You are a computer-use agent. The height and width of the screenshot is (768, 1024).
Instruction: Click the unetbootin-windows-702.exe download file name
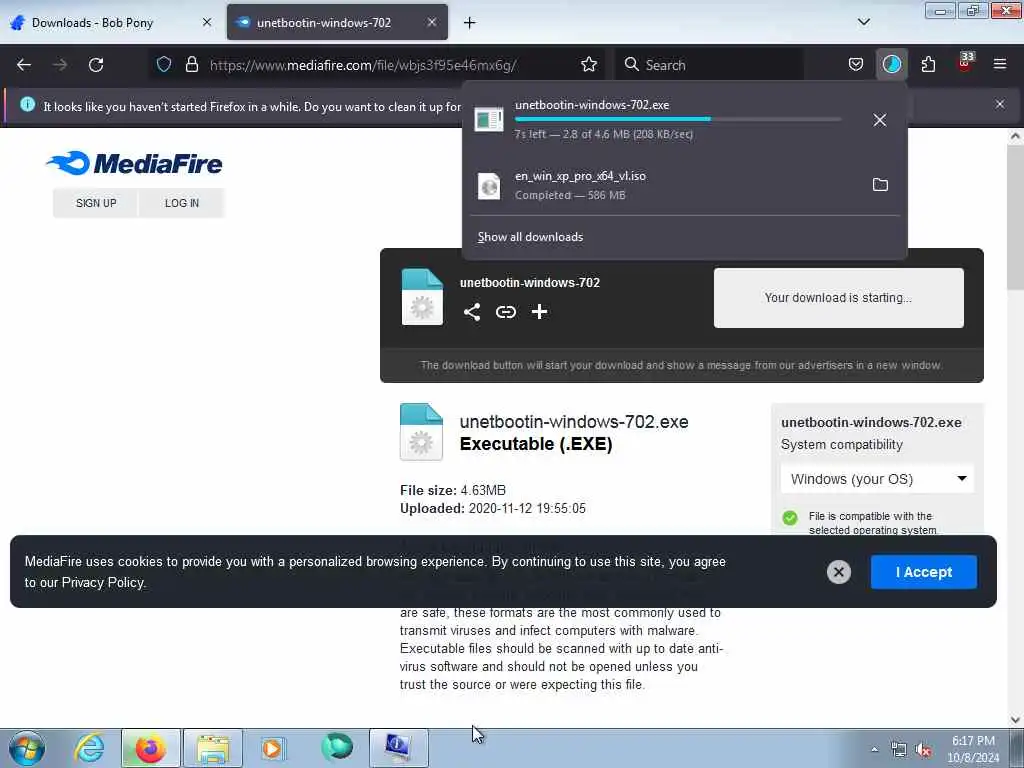[x=592, y=105]
